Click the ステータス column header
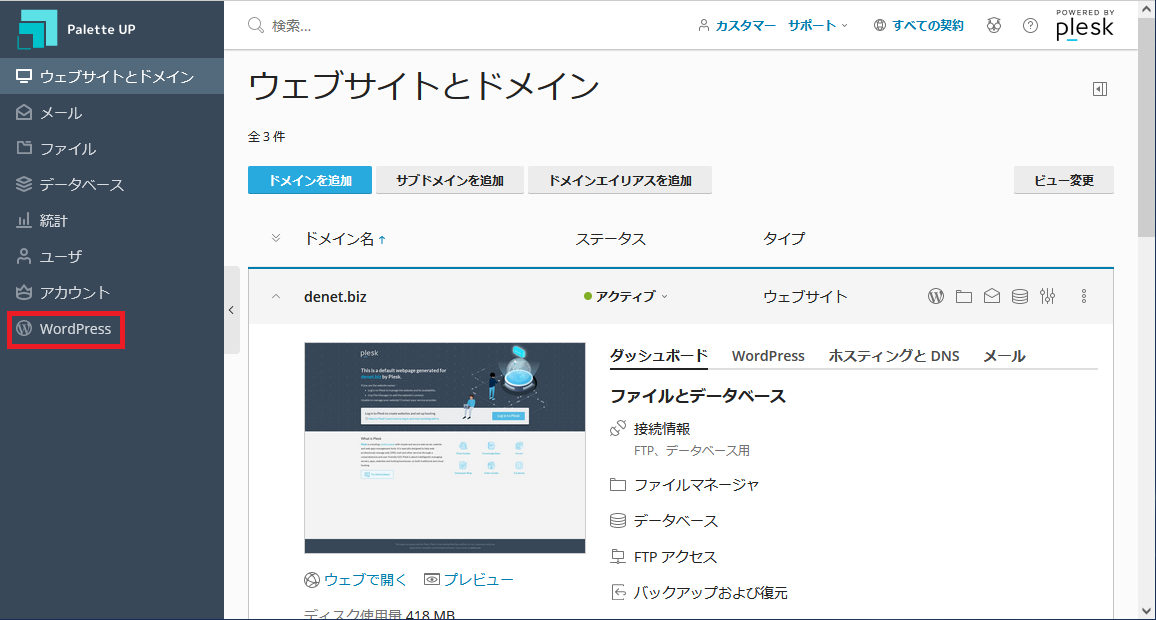The height and width of the screenshot is (620, 1156). [x=610, y=239]
